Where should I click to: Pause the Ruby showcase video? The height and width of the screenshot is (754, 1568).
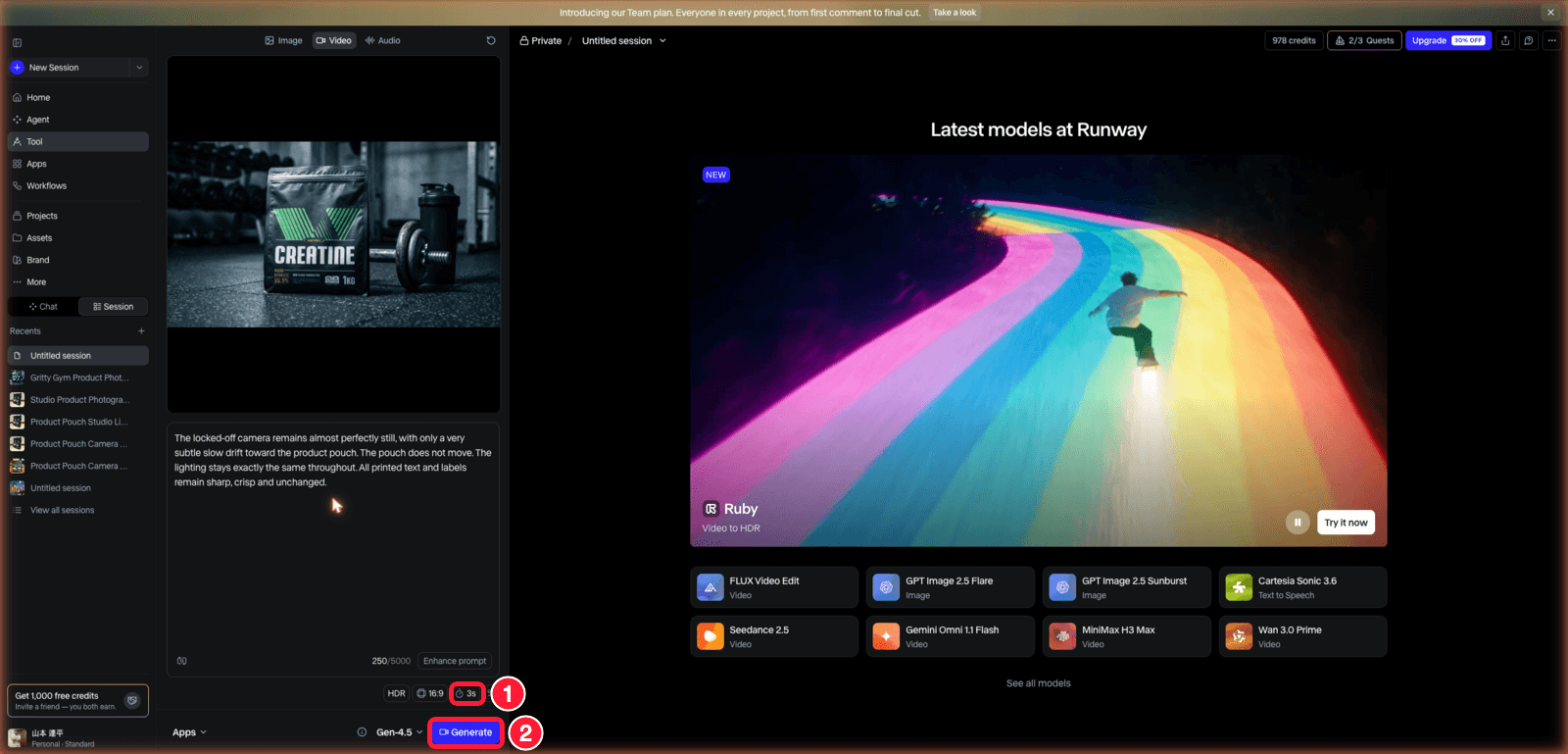tap(1298, 523)
